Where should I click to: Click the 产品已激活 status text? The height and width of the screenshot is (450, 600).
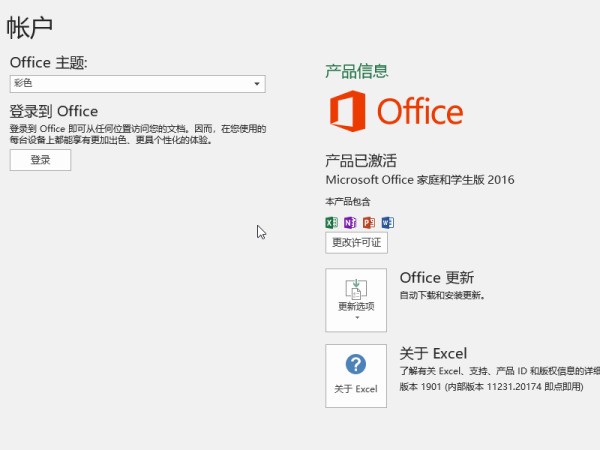(x=361, y=161)
